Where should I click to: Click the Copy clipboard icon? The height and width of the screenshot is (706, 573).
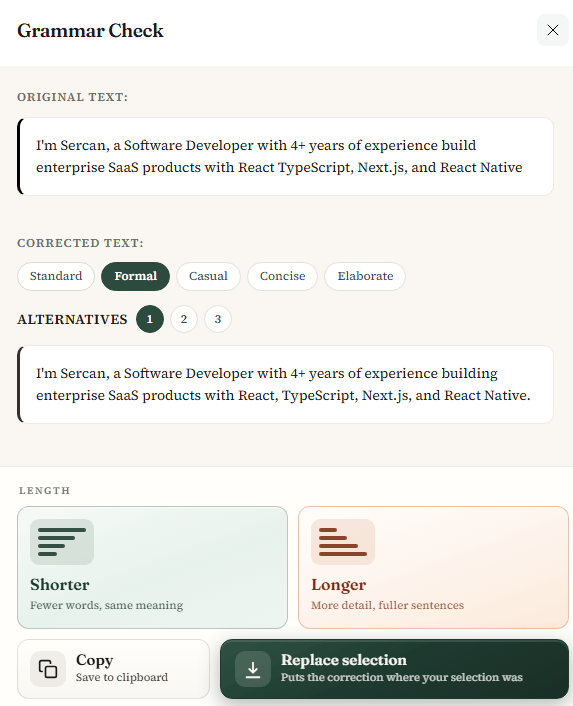[x=48, y=669]
